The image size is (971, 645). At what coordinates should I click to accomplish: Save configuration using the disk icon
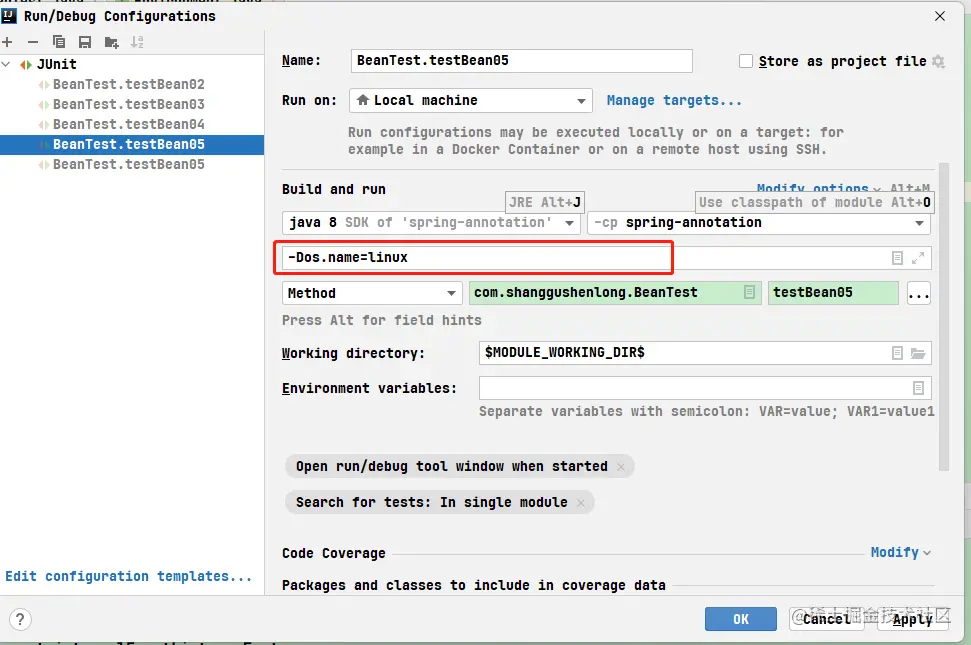(85, 42)
